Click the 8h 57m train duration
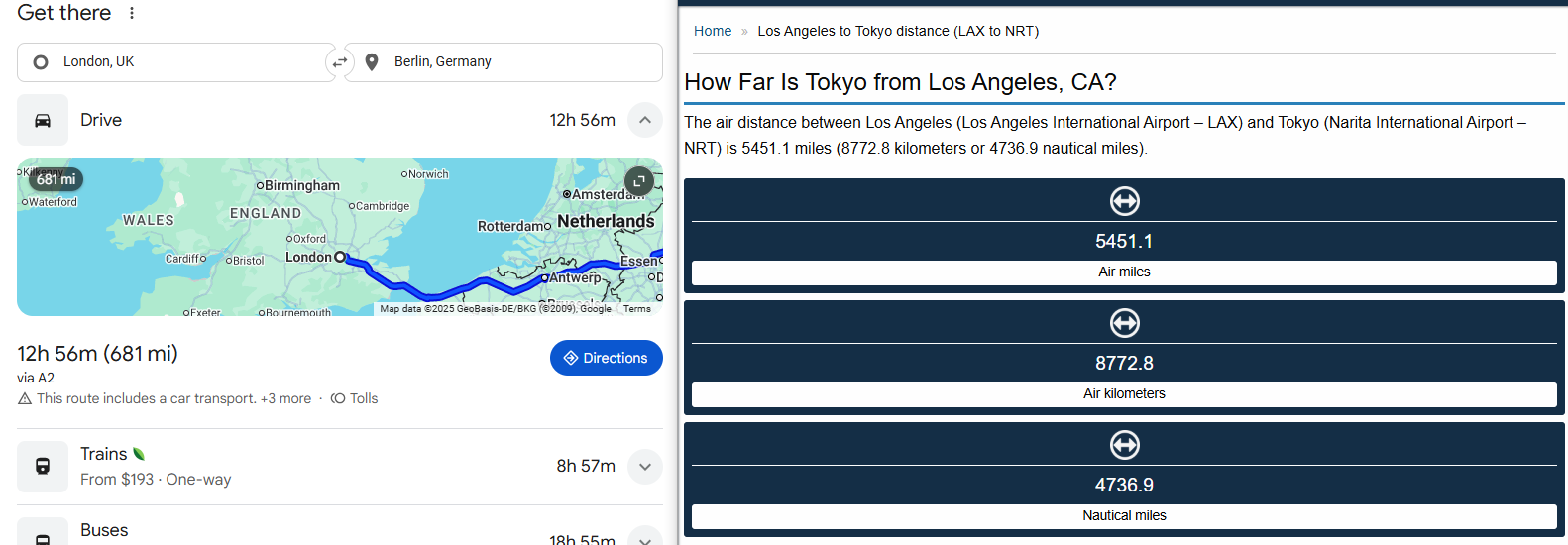 click(586, 466)
